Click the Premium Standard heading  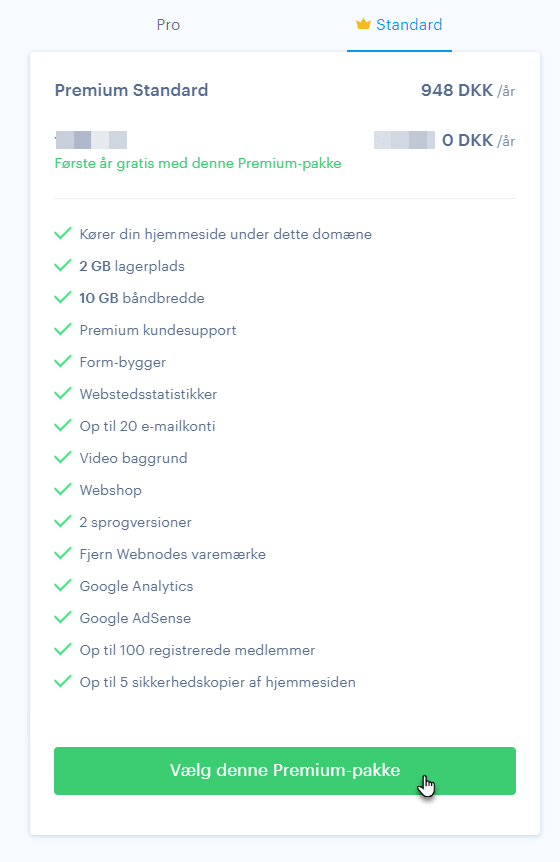pos(131,90)
